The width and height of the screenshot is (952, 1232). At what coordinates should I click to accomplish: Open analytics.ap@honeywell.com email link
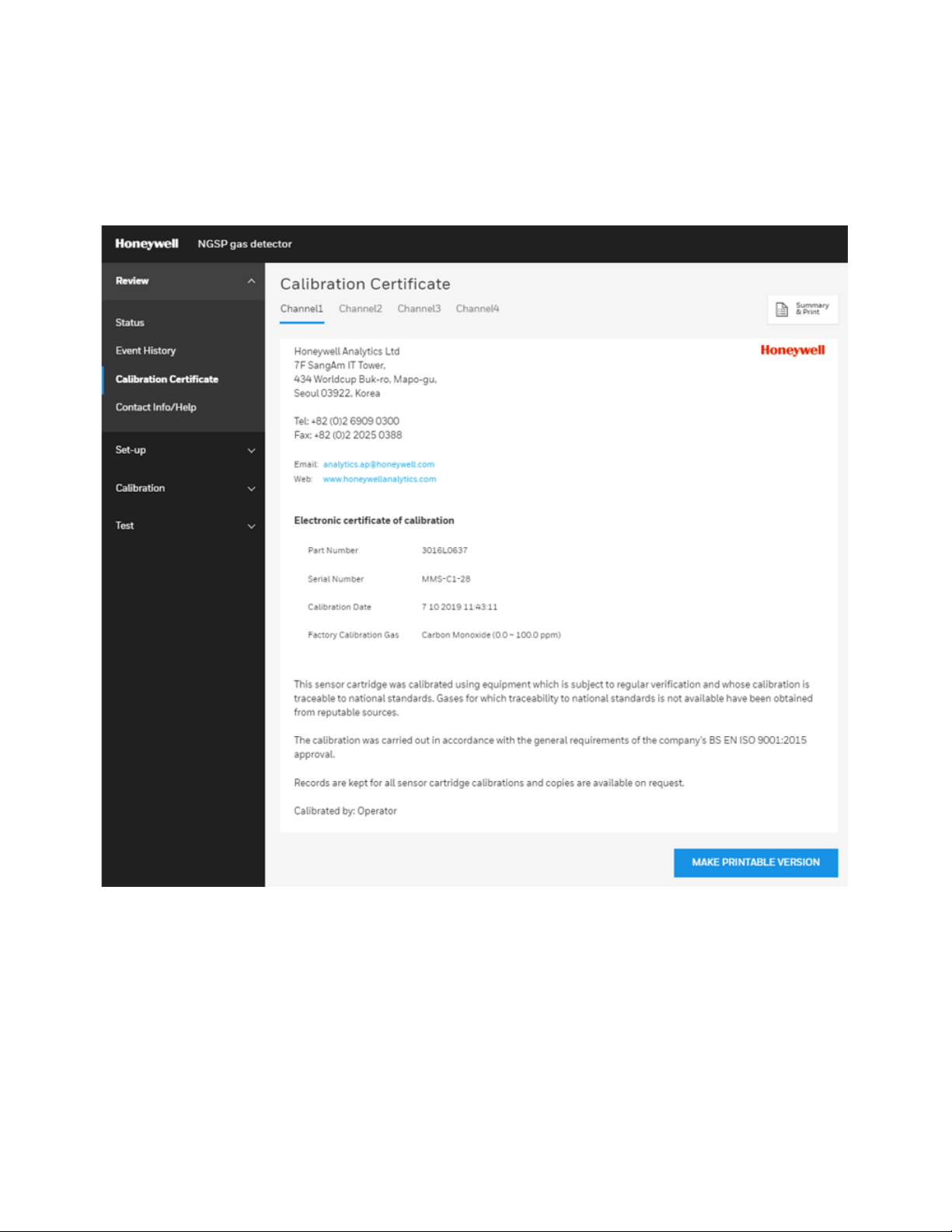pyautogui.click(x=378, y=465)
